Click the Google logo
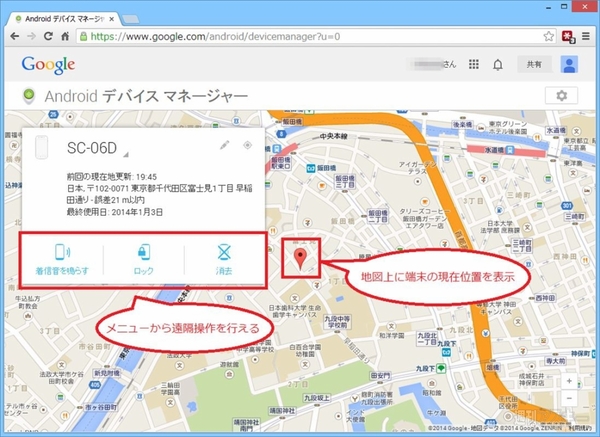The height and width of the screenshot is (437, 600). tap(48, 65)
